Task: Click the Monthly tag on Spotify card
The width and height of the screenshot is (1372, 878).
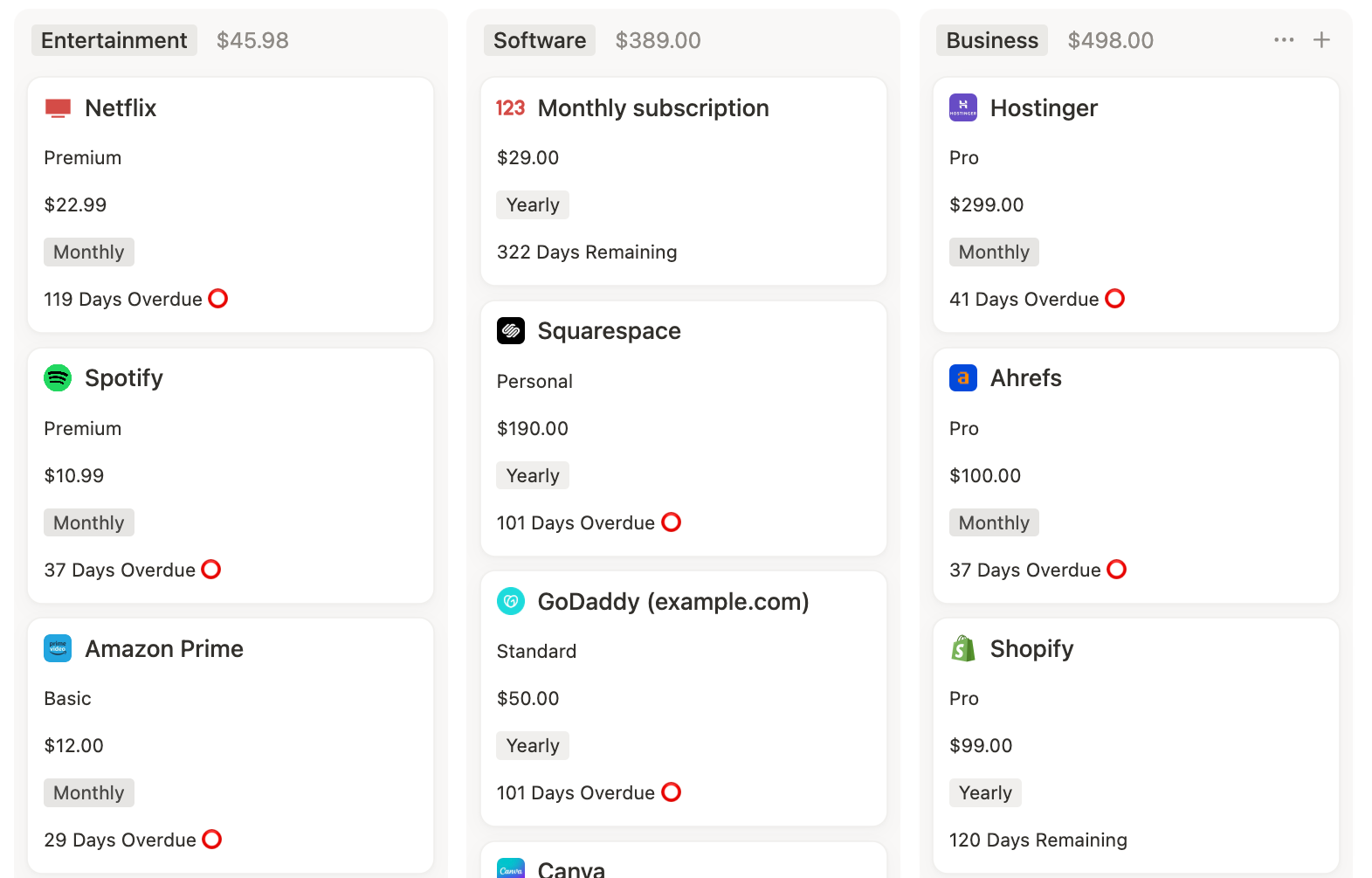Action: [x=89, y=523]
